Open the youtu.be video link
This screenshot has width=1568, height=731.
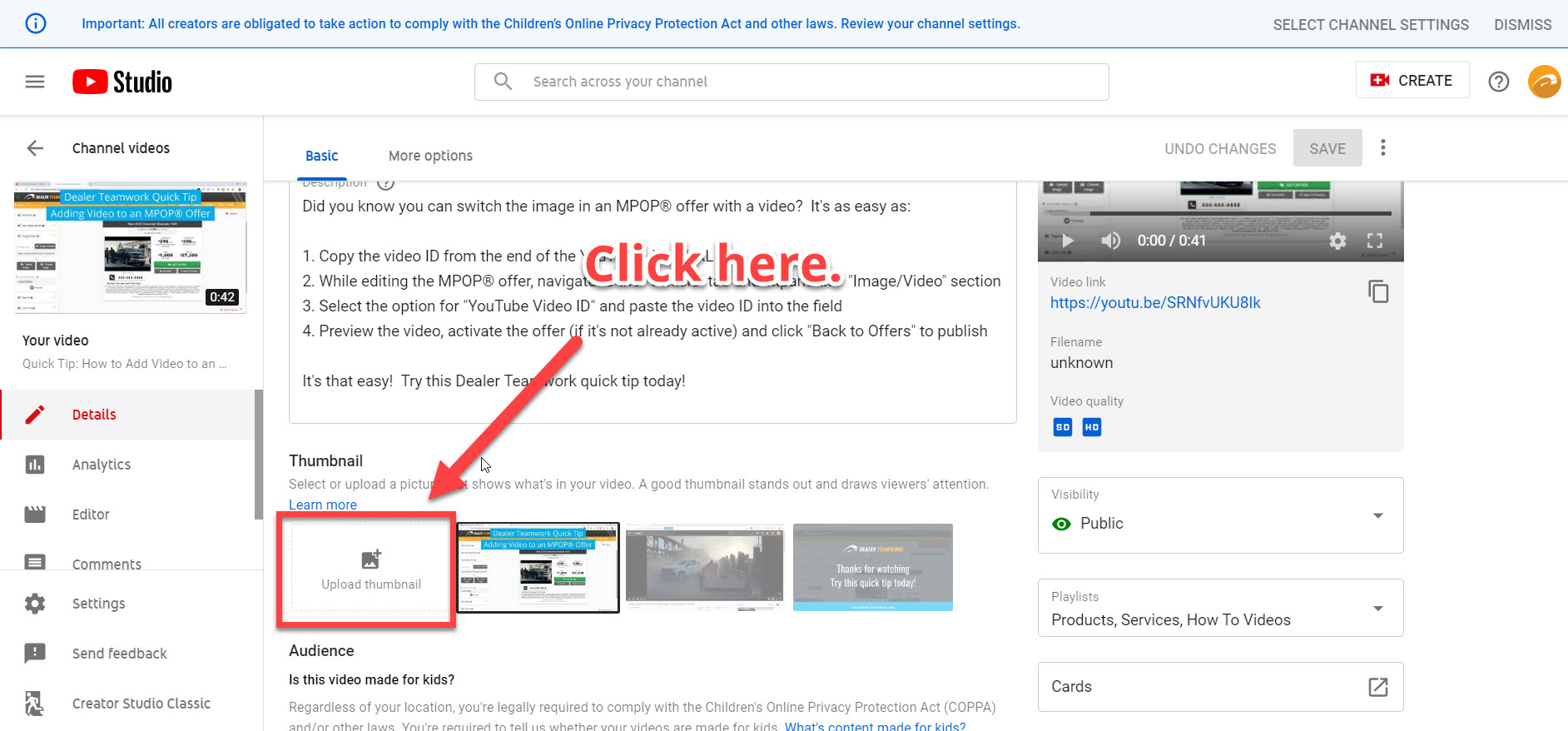1155,302
